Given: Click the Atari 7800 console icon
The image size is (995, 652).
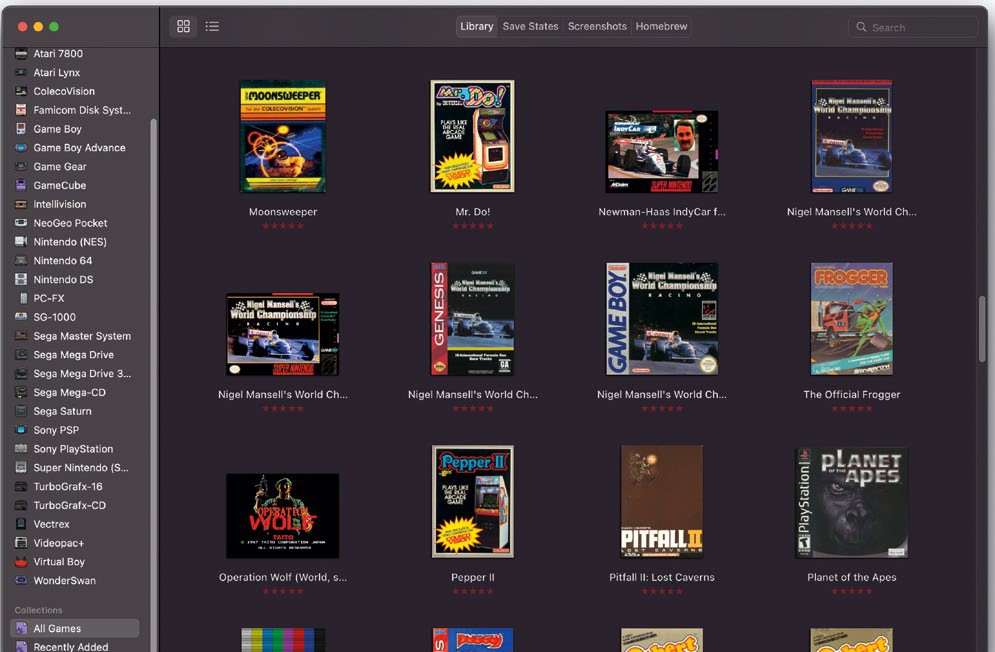Looking at the screenshot, I should pos(21,54).
